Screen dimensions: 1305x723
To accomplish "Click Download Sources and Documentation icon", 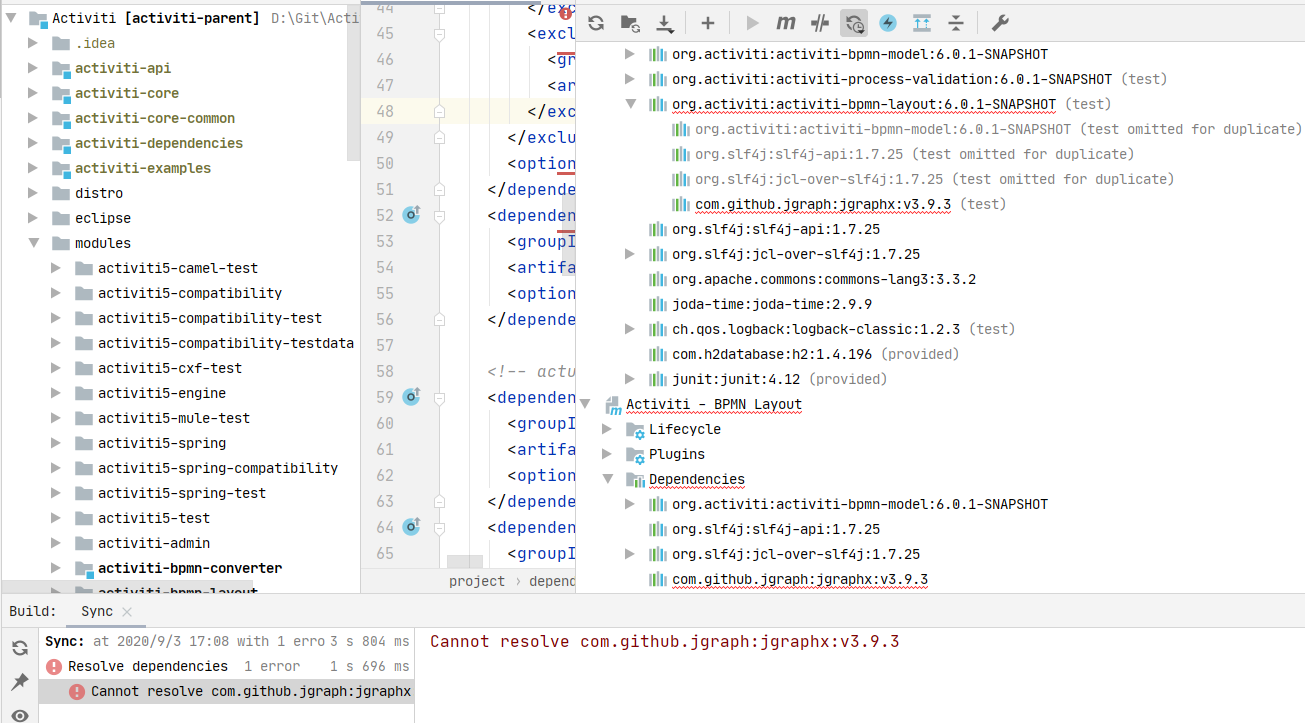I will point(664,23).
